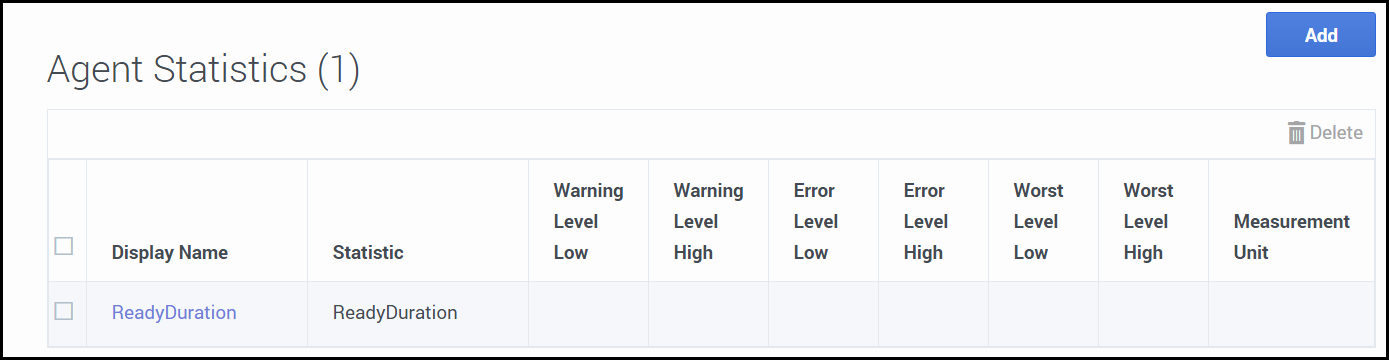Click the Add button
This screenshot has width=1389, height=360.
(x=1320, y=35)
